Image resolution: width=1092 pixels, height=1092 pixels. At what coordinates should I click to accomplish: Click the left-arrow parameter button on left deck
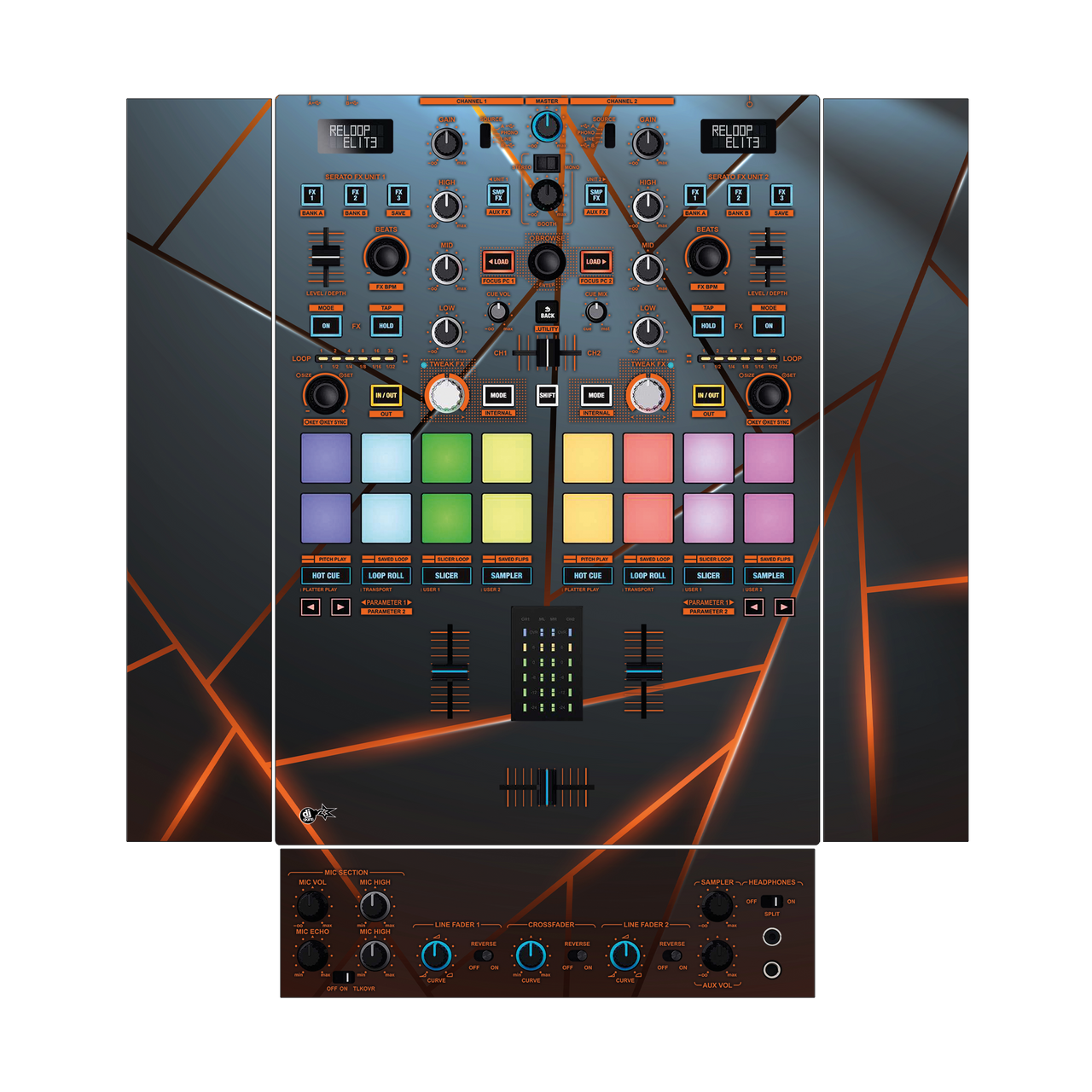tap(311, 607)
